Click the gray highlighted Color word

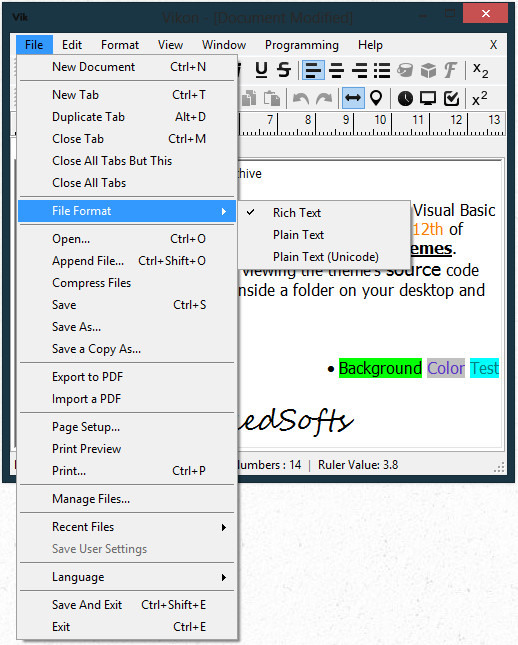click(x=446, y=368)
